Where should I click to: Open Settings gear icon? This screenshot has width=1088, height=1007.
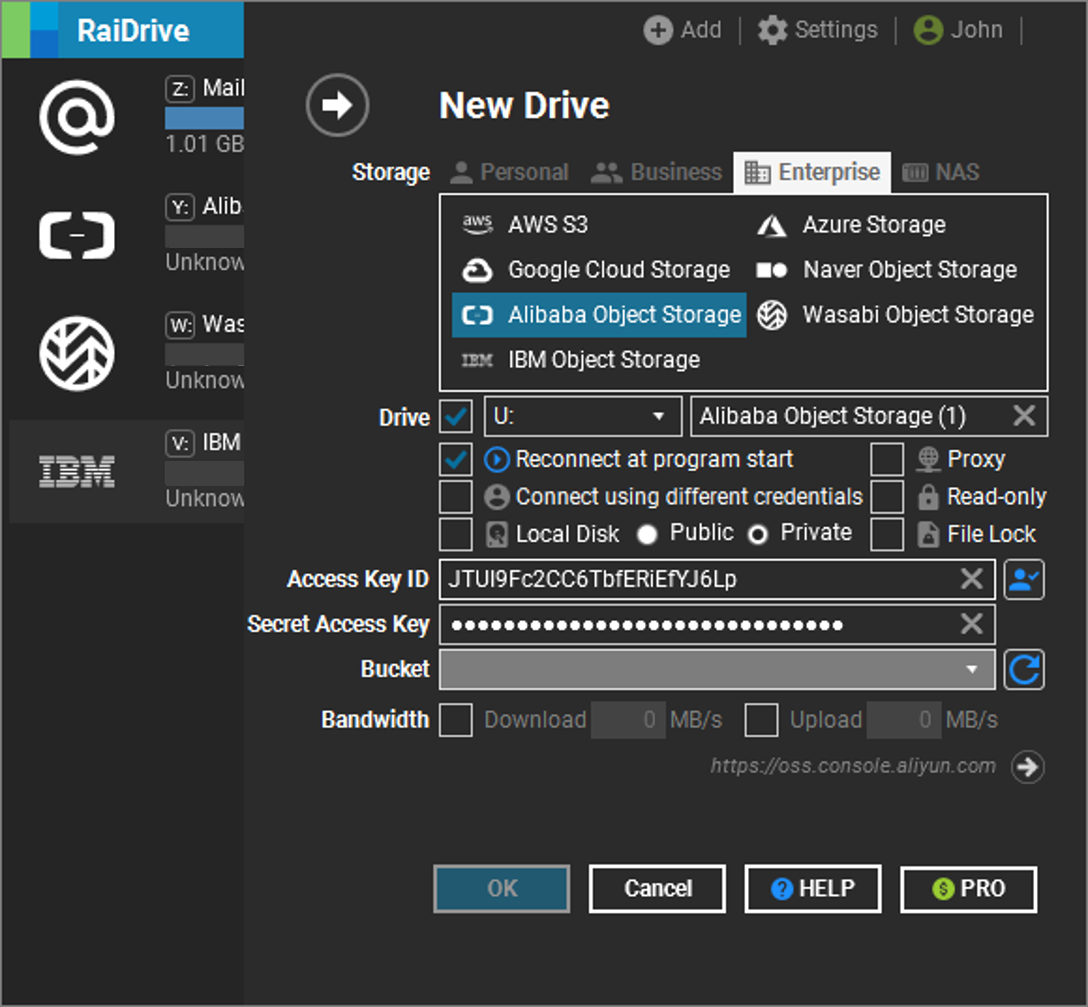click(772, 30)
